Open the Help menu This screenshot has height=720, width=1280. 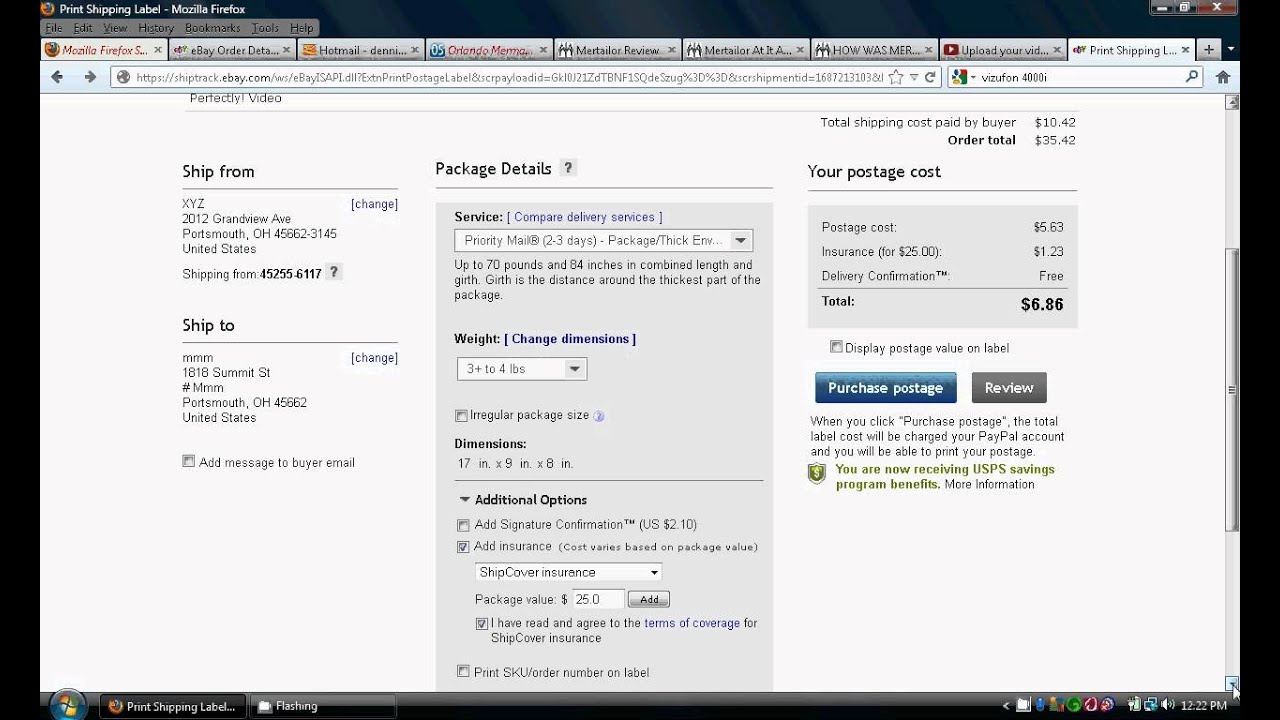(x=301, y=28)
